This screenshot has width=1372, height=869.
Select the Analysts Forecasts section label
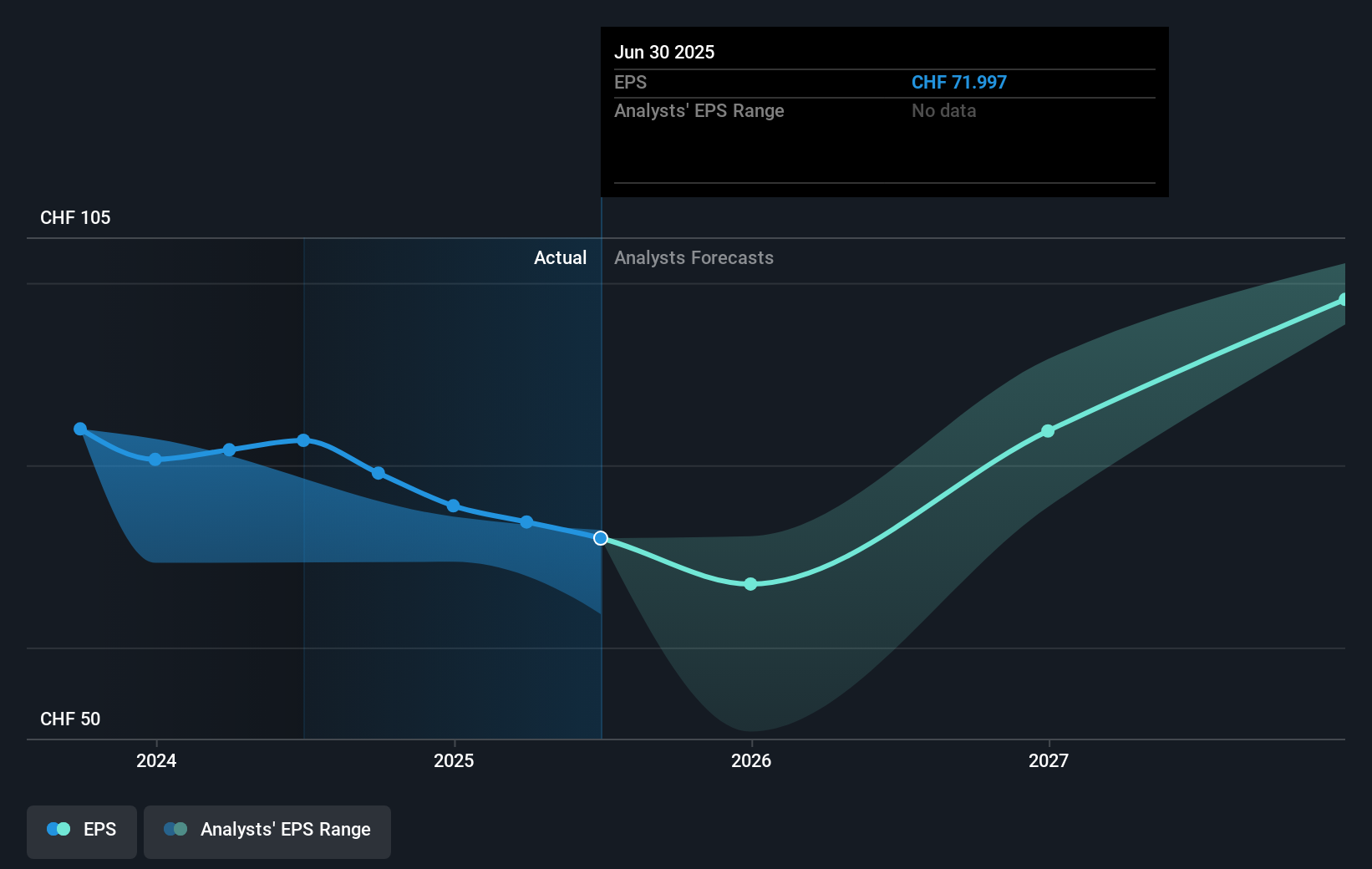pos(694,257)
